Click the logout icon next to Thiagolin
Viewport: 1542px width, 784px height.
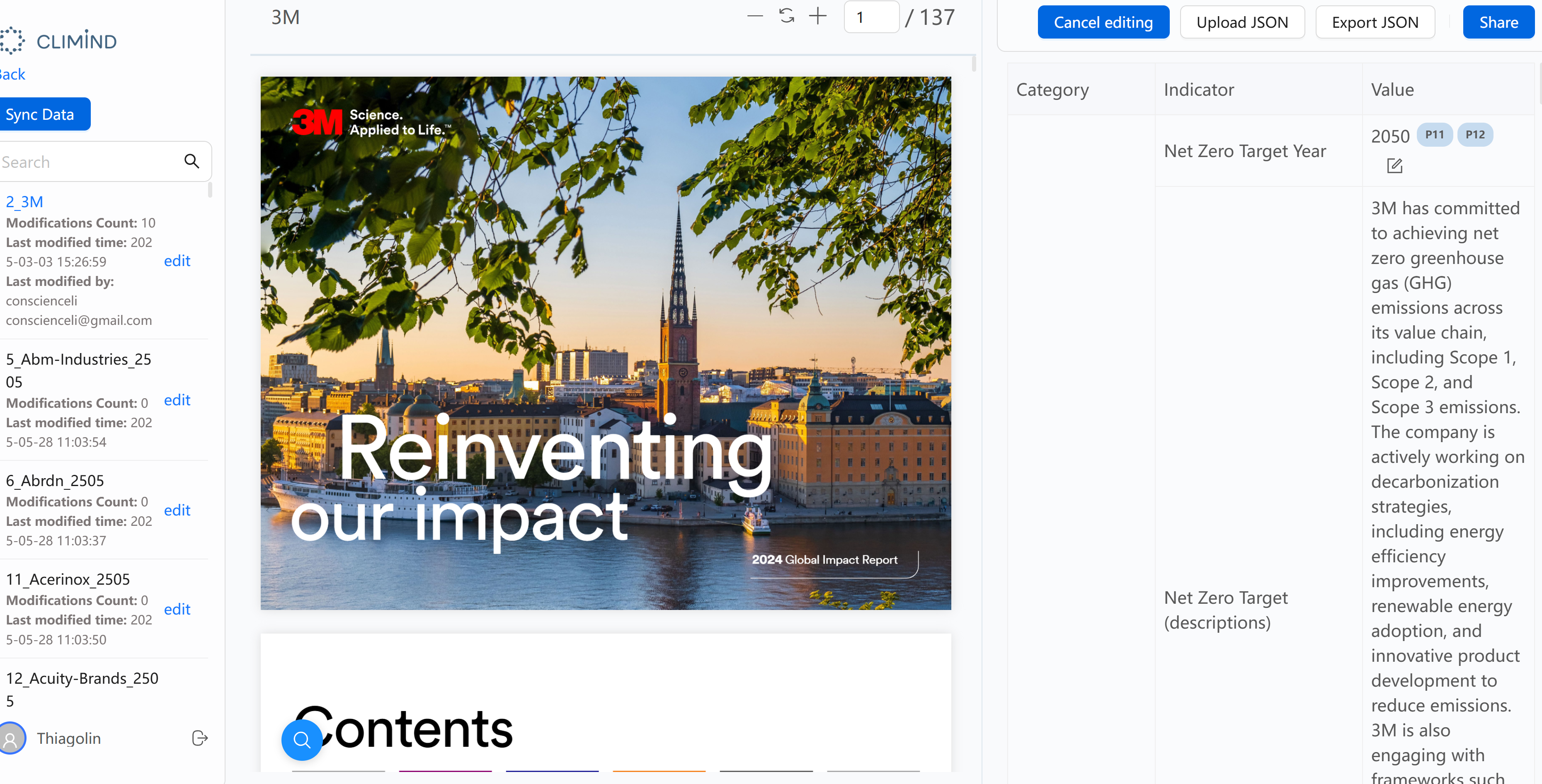click(x=200, y=738)
